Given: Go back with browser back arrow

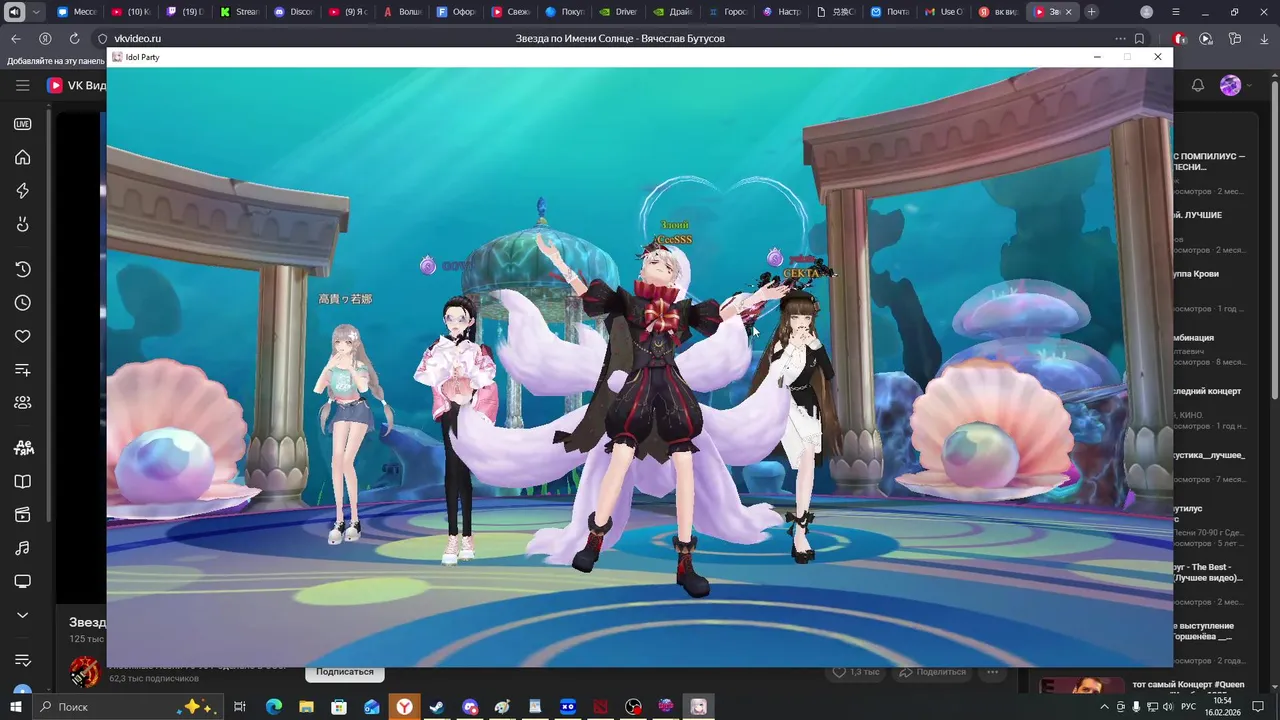Looking at the screenshot, I should [15, 38].
